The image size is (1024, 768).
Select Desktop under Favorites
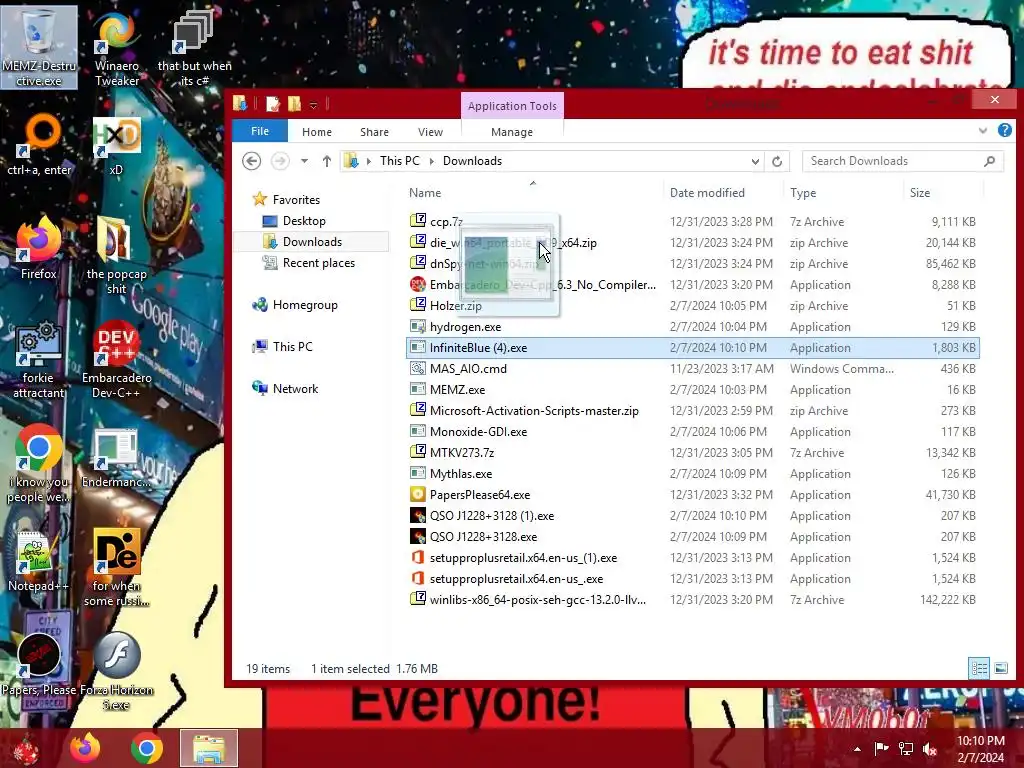point(304,221)
